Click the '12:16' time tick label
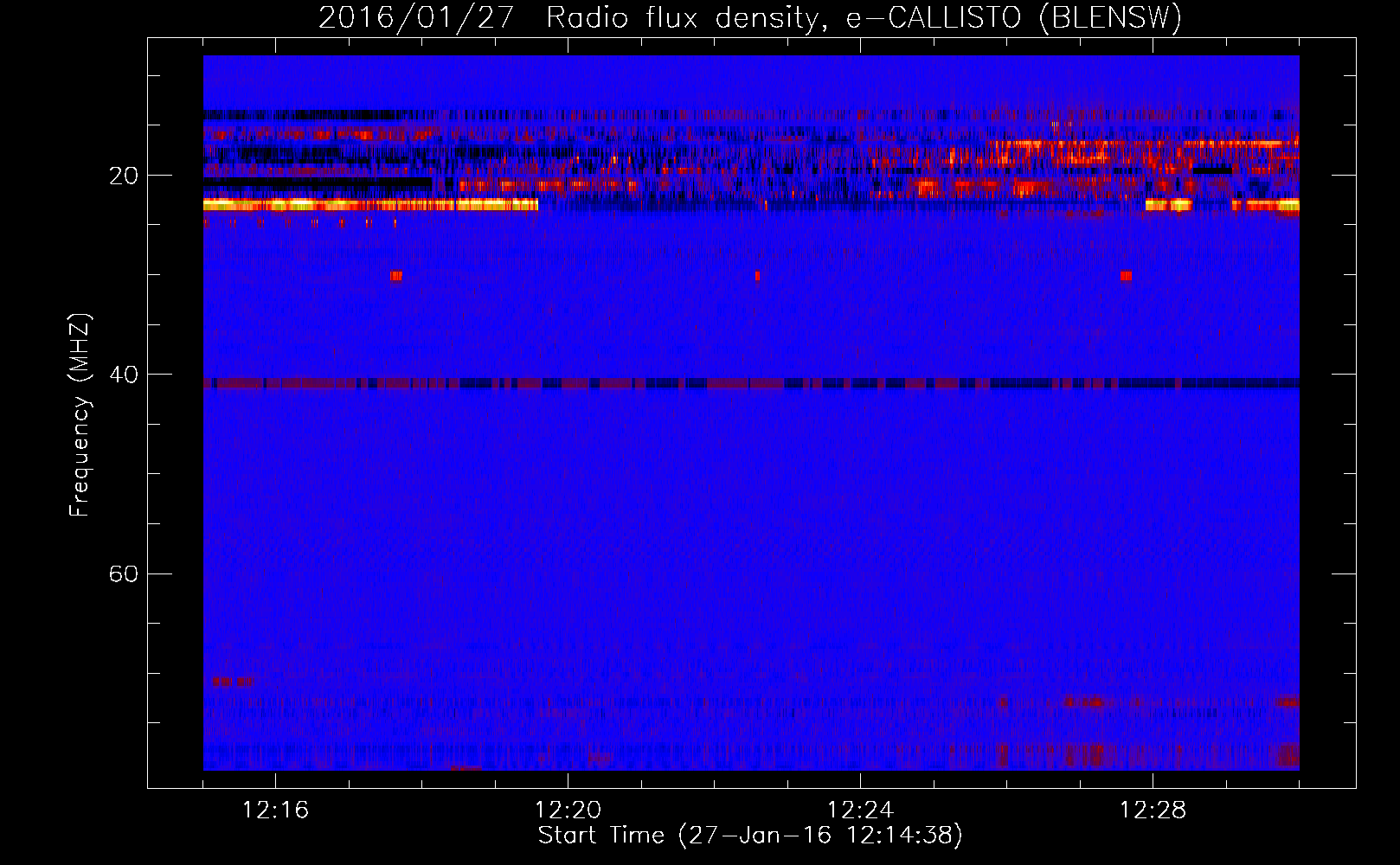The height and width of the screenshot is (865, 1400). click(275, 811)
